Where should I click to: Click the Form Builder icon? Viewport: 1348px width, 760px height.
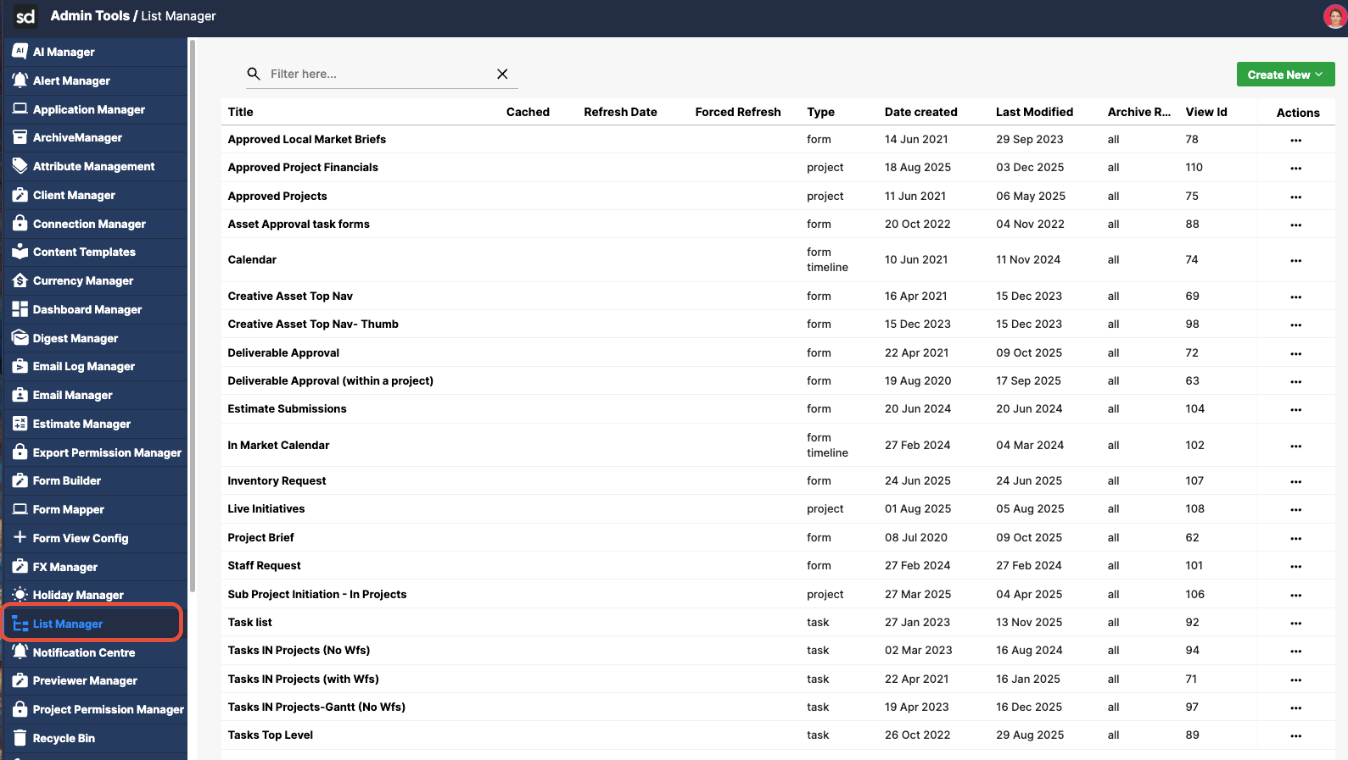coord(20,480)
